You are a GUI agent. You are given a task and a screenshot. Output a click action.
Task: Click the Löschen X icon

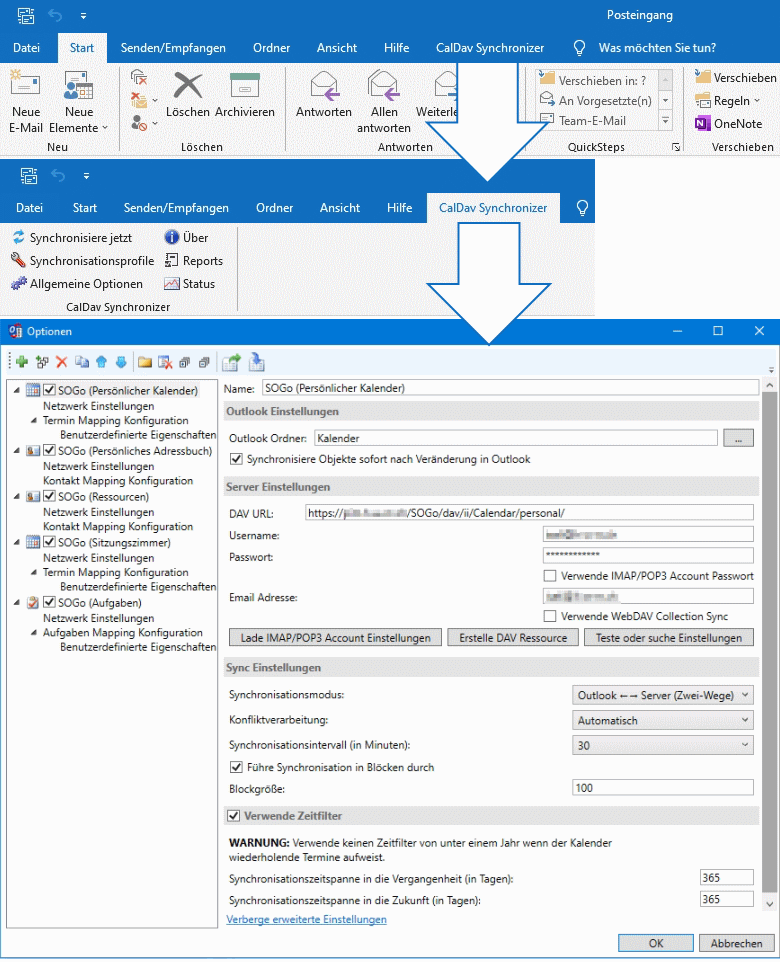click(188, 85)
